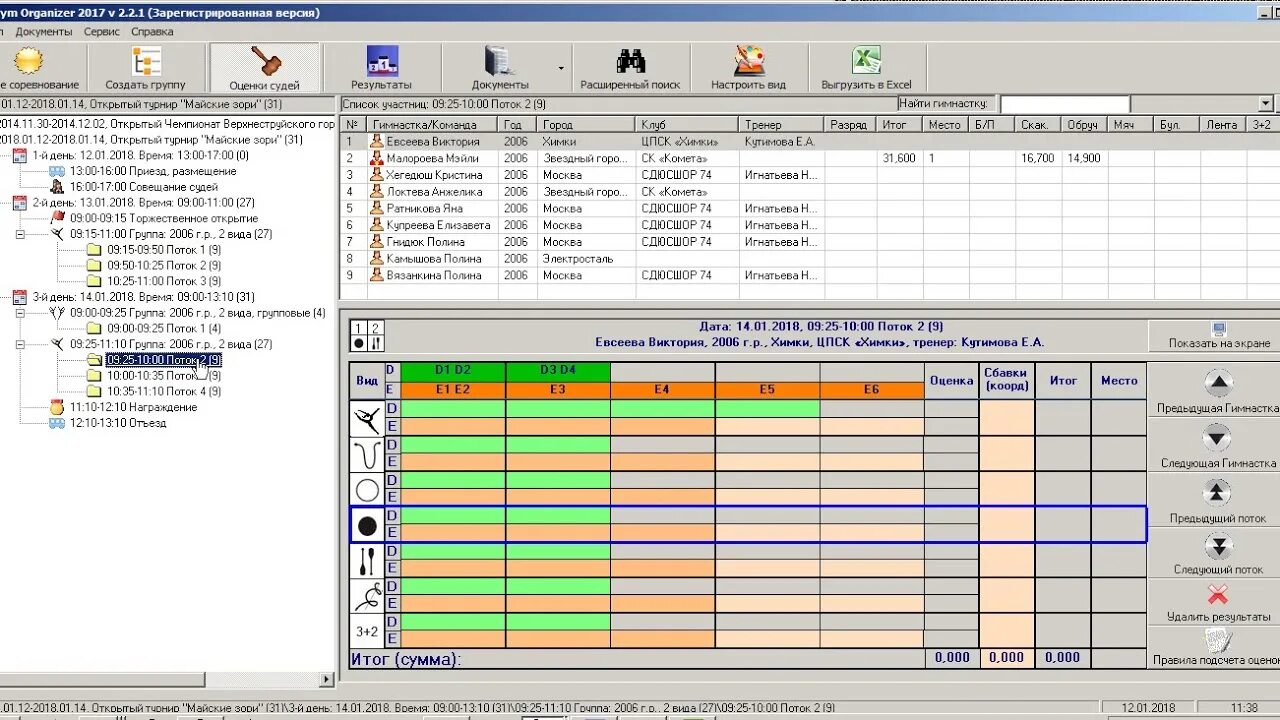Select the clubs apparatus icon
This screenshot has width=1280, height=720.
[x=367, y=561]
